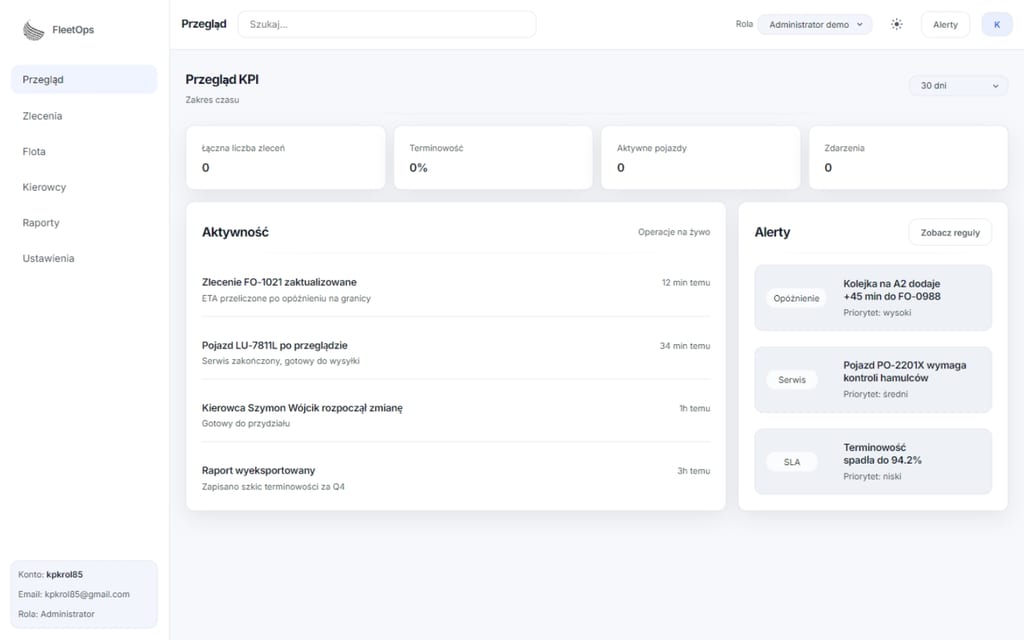Go to Przegląd in sidebar
The height and width of the screenshot is (640, 1024).
tap(84, 80)
